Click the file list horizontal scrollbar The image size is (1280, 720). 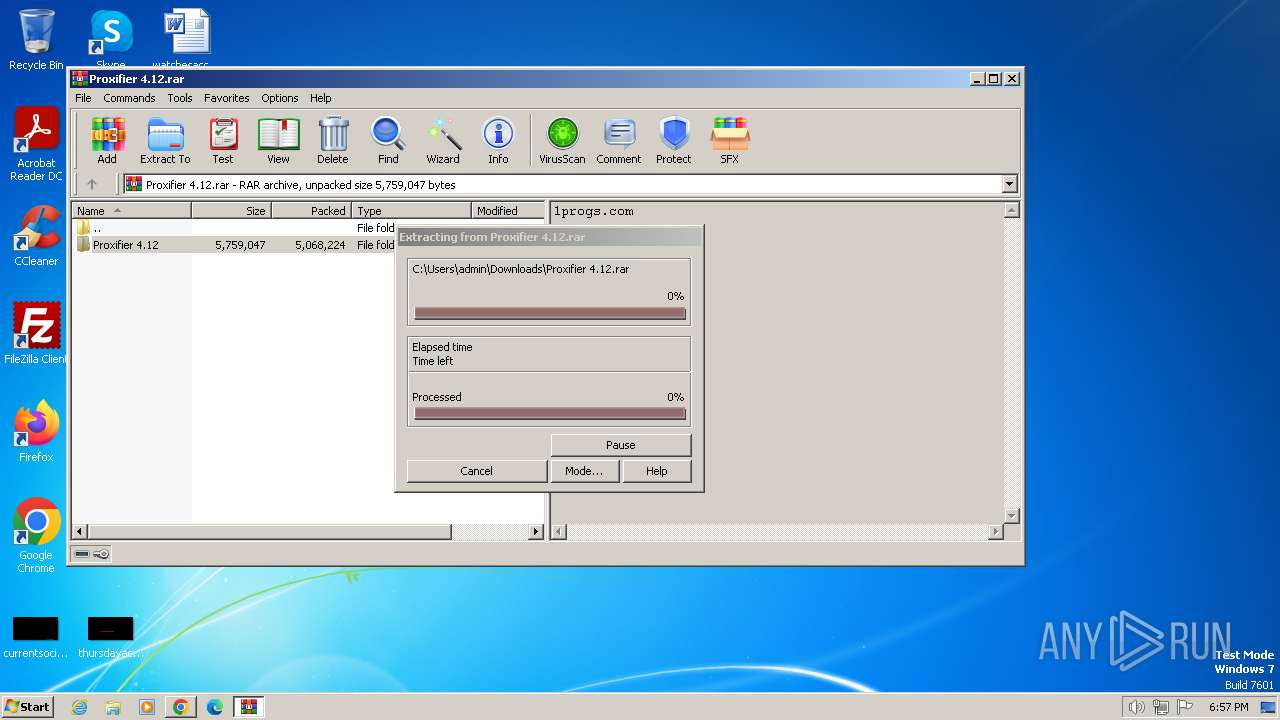(x=270, y=532)
